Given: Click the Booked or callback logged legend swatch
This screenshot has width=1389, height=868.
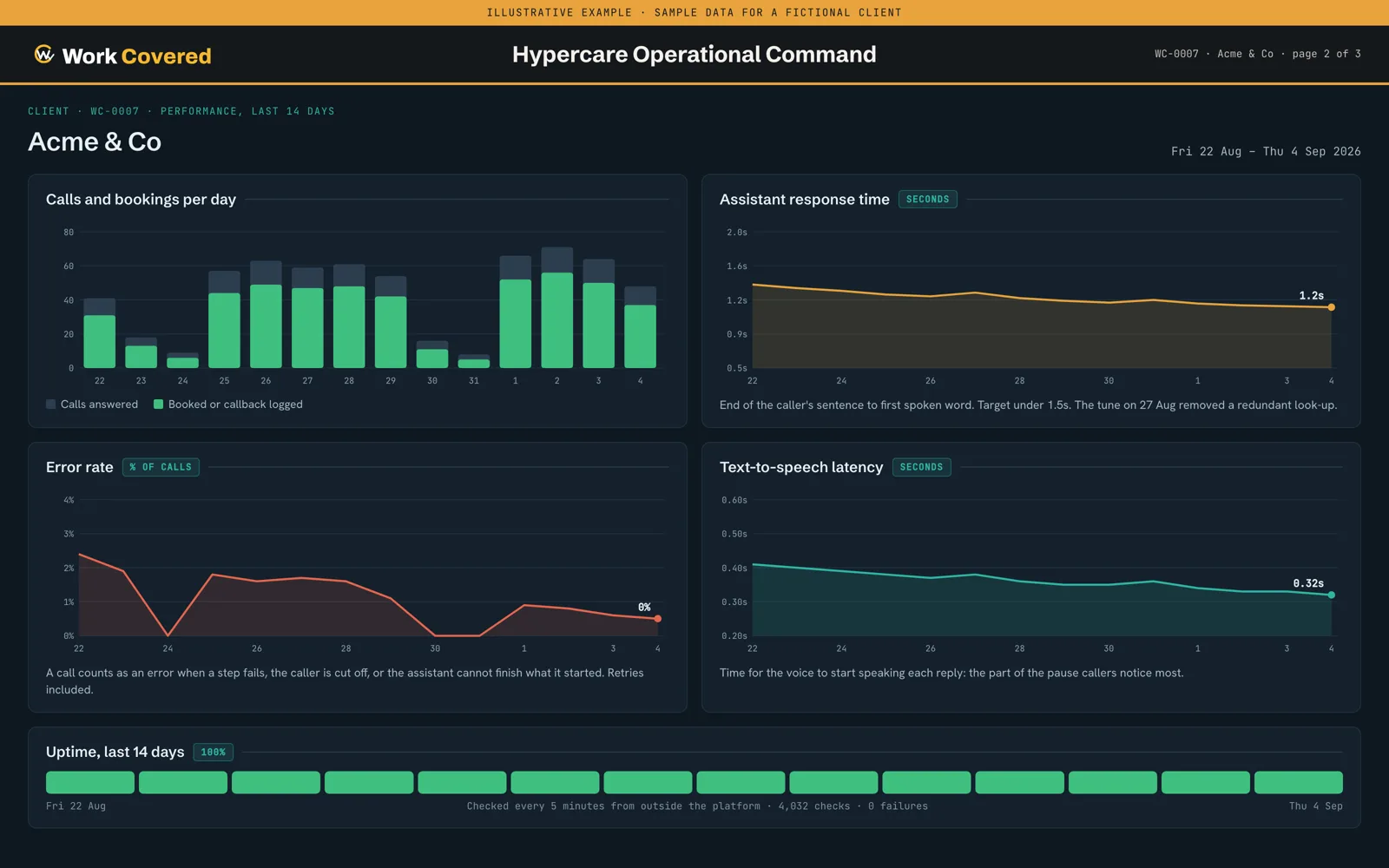Looking at the screenshot, I should (159, 404).
